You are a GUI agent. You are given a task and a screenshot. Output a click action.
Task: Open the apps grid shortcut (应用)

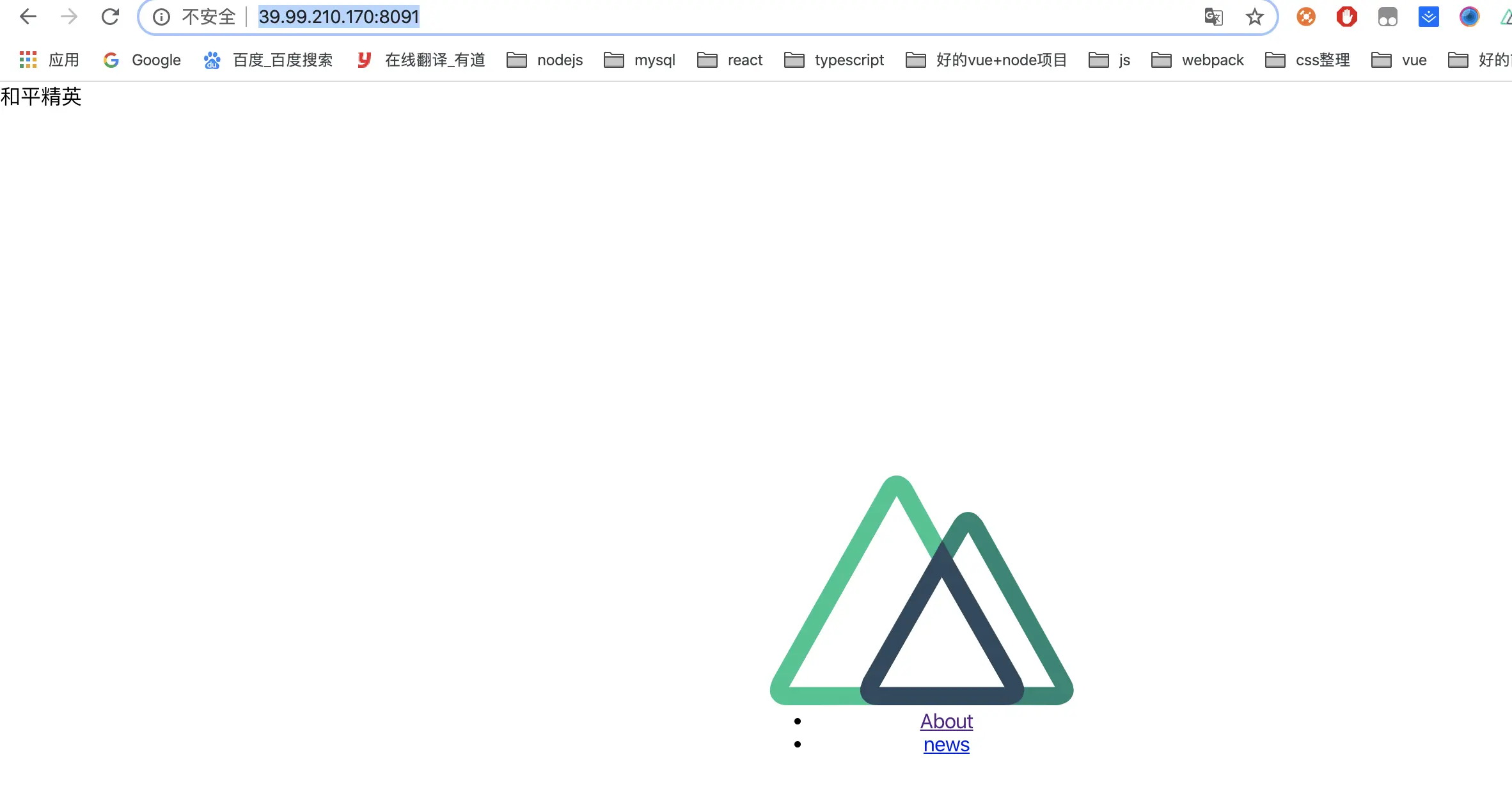(50, 60)
